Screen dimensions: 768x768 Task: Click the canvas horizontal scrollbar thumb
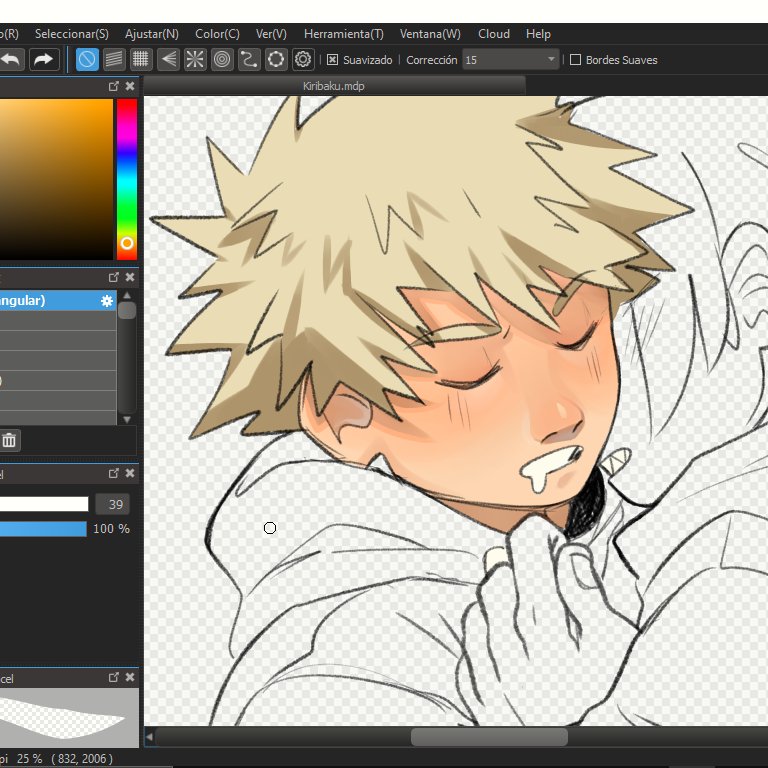click(x=489, y=737)
